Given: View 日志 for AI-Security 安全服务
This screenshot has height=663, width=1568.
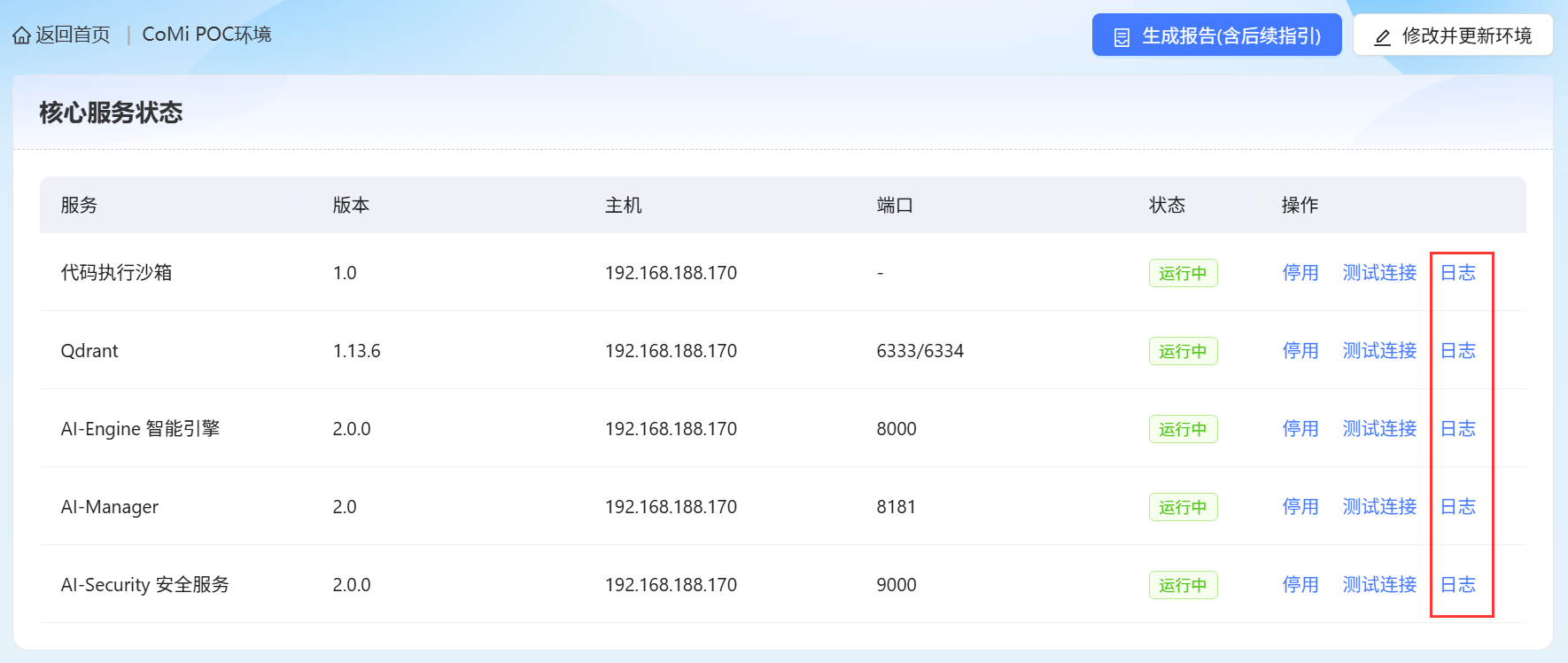Looking at the screenshot, I should [1457, 585].
